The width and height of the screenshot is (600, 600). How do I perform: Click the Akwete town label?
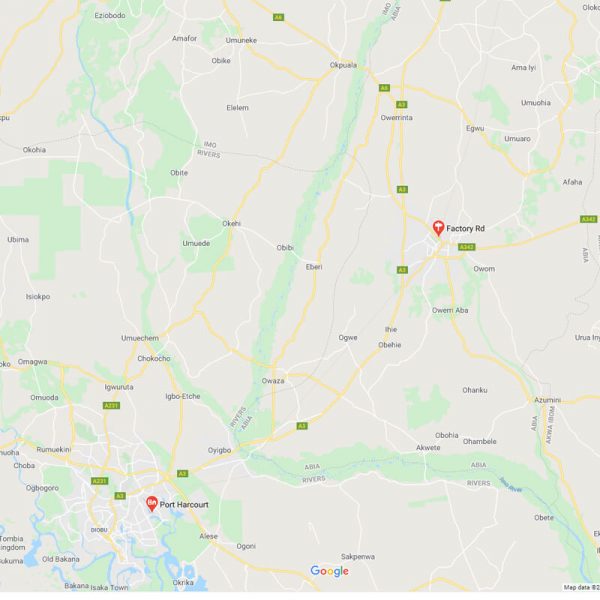(428, 447)
